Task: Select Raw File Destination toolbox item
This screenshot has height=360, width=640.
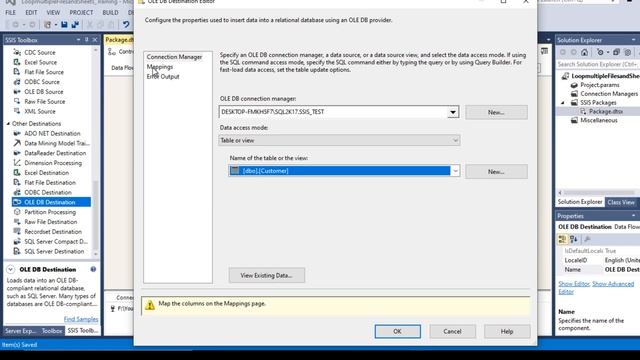Action: 50,222
